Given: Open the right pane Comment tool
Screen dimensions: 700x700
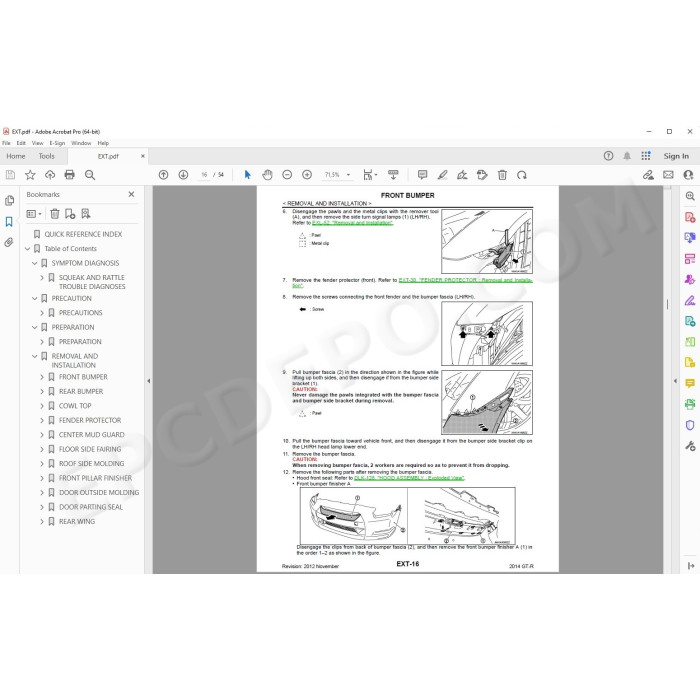Looking at the screenshot, I should point(690,383).
